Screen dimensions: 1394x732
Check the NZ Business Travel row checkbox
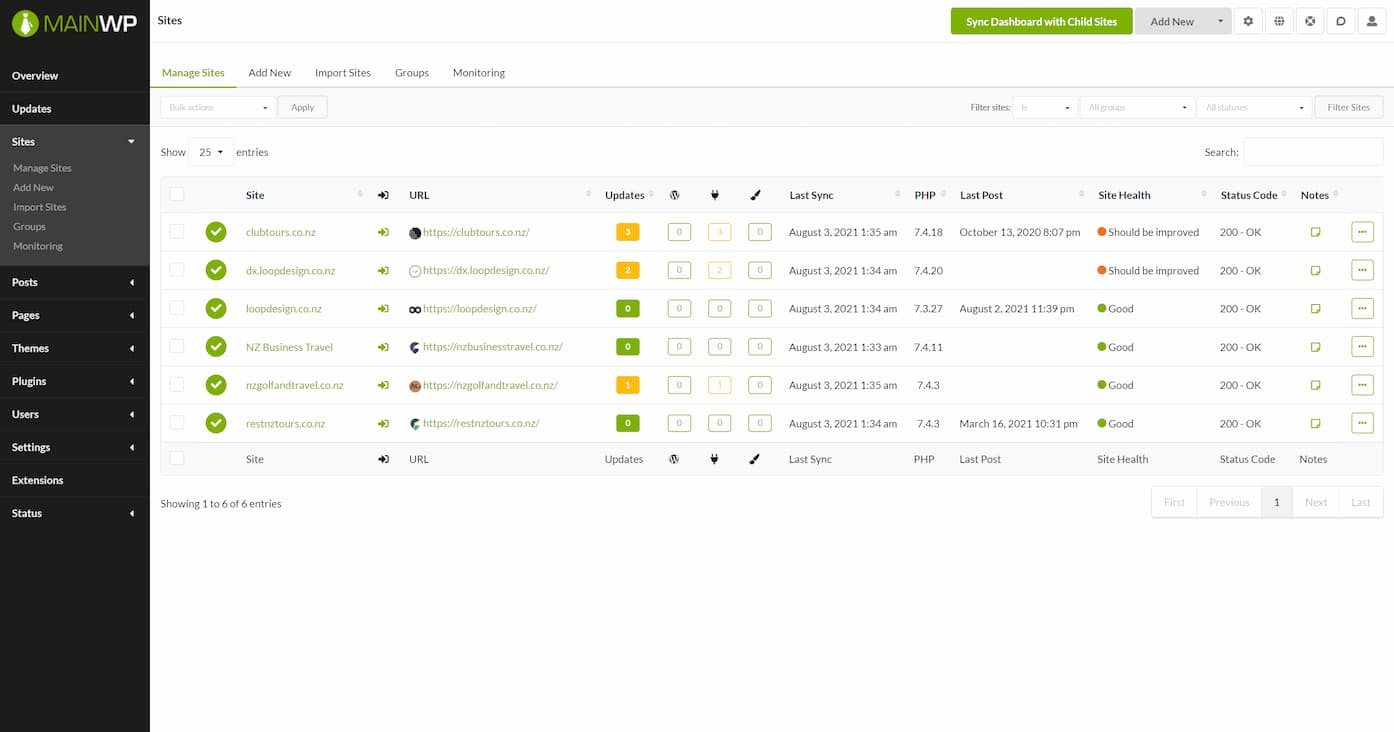[x=177, y=346]
